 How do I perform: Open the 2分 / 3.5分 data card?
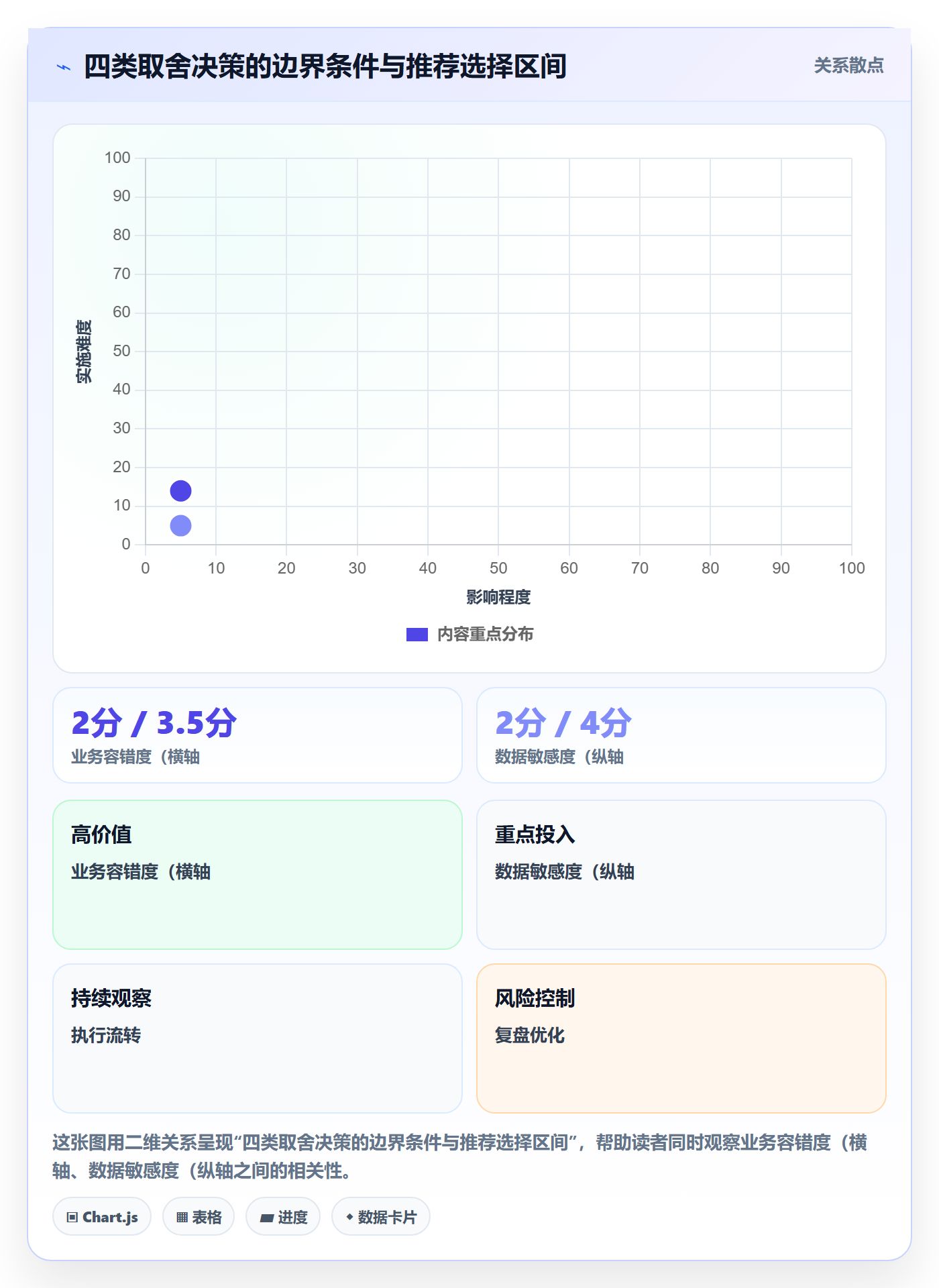coord(258,735)
